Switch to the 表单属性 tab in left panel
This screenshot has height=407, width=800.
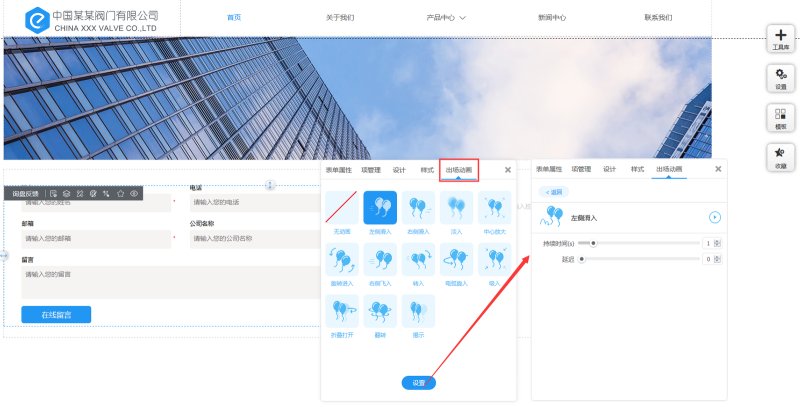tap(339, 170)
